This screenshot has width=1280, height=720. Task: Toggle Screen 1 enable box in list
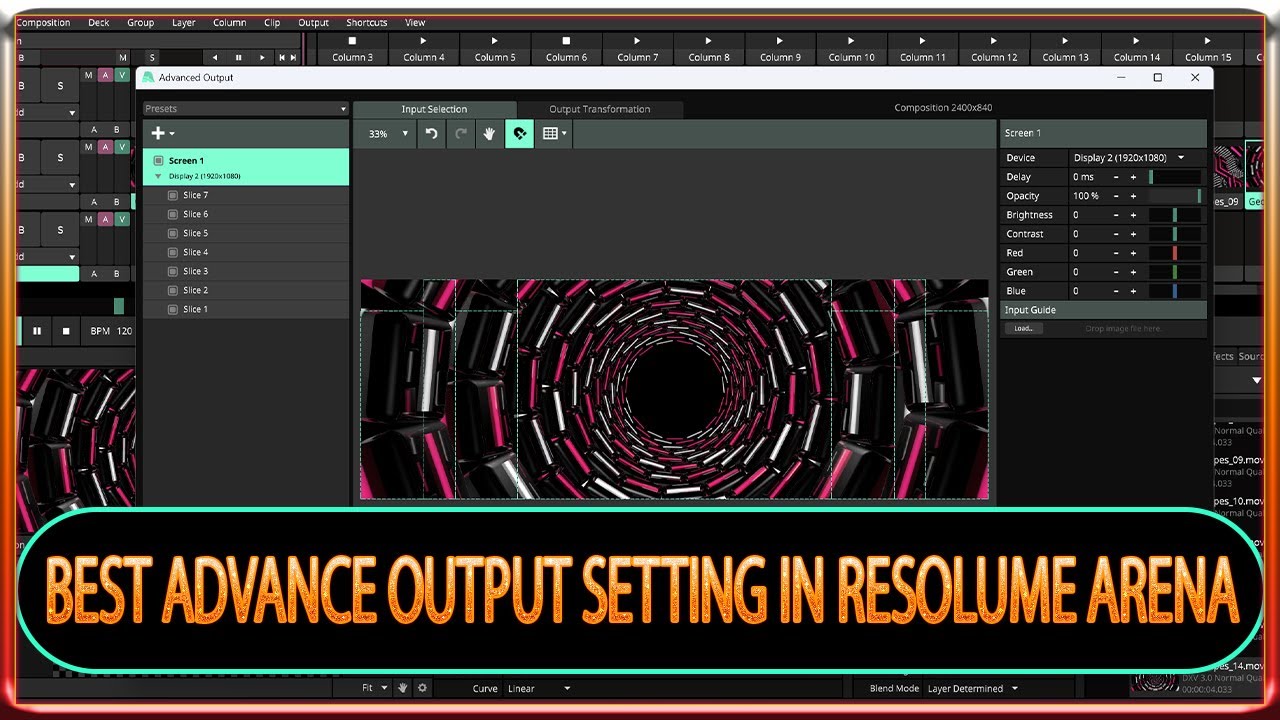tap(158, 160)
